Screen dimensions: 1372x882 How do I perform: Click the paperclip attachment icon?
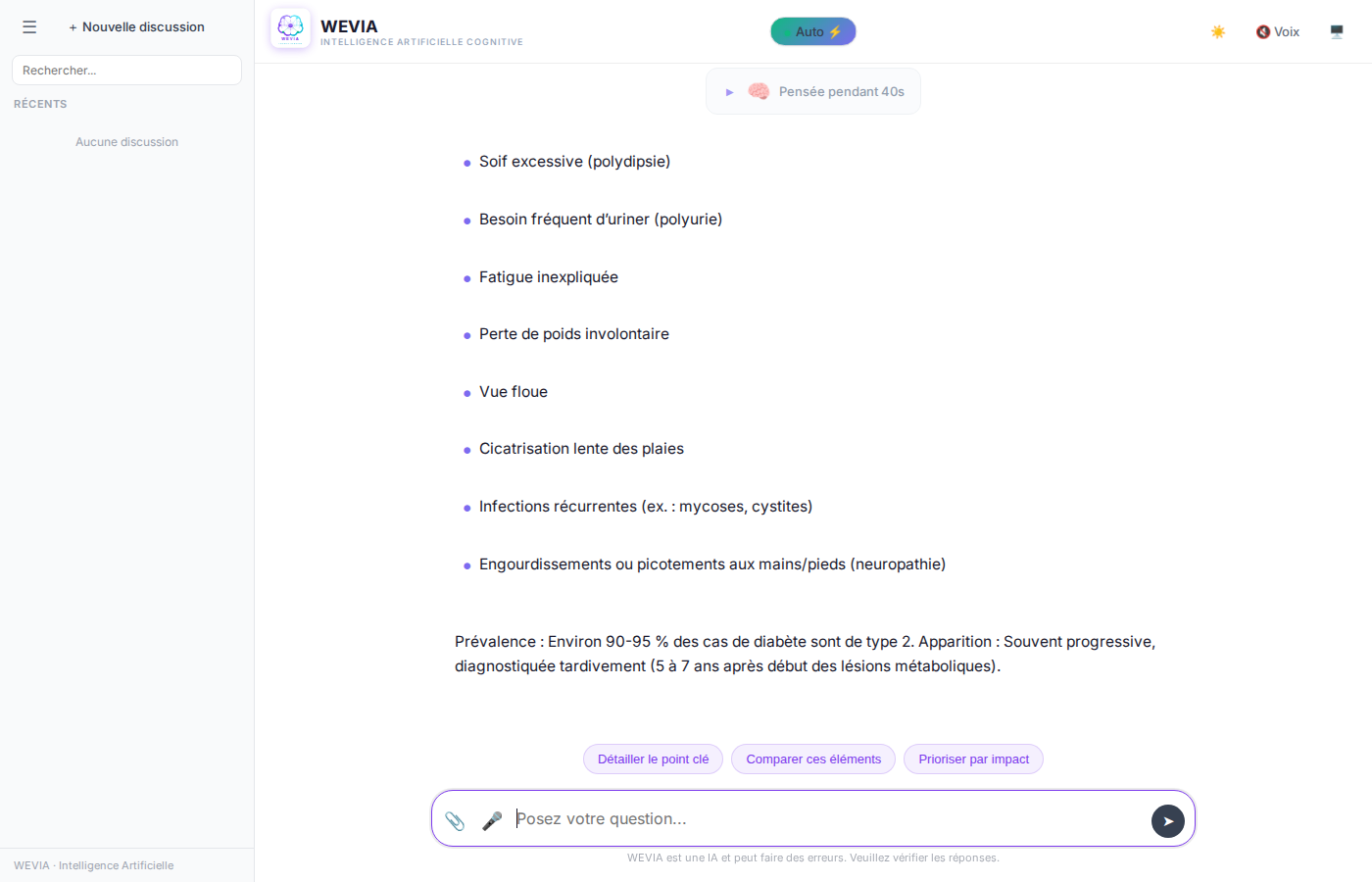tap(455, 820)
